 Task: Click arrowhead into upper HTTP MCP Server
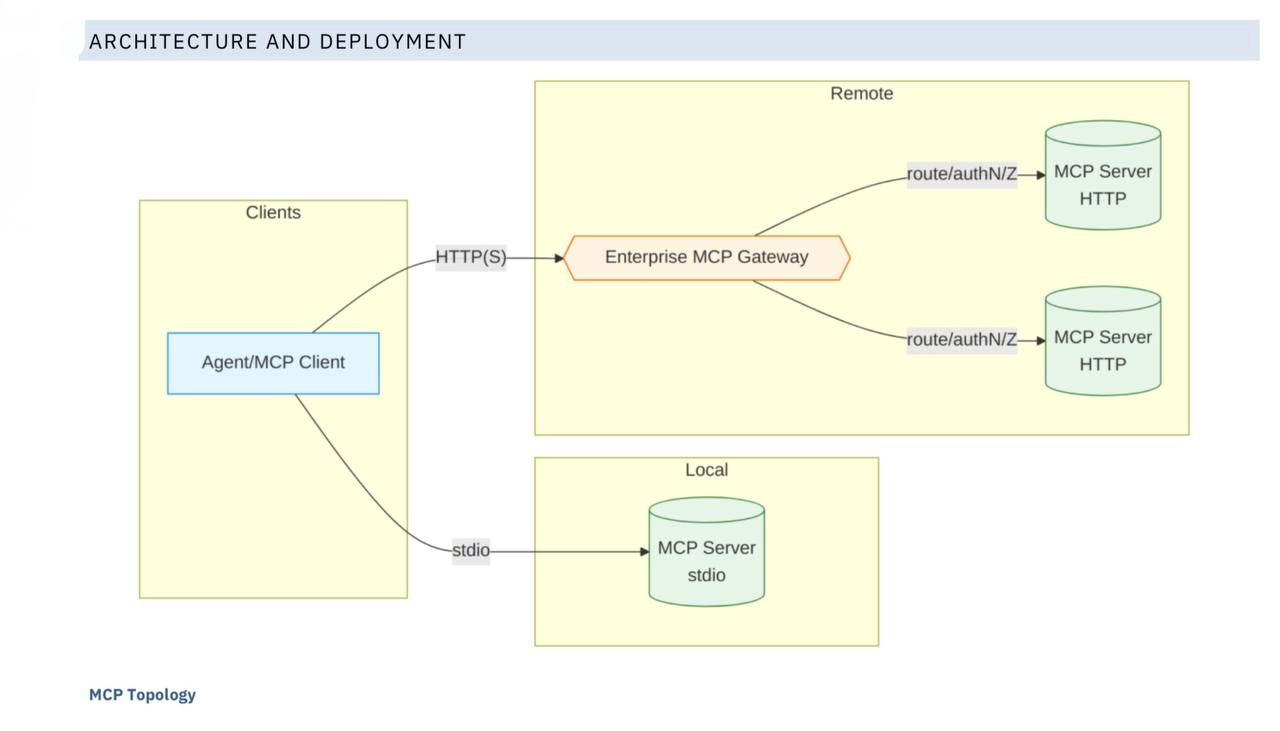click(x=1040, y=175)
